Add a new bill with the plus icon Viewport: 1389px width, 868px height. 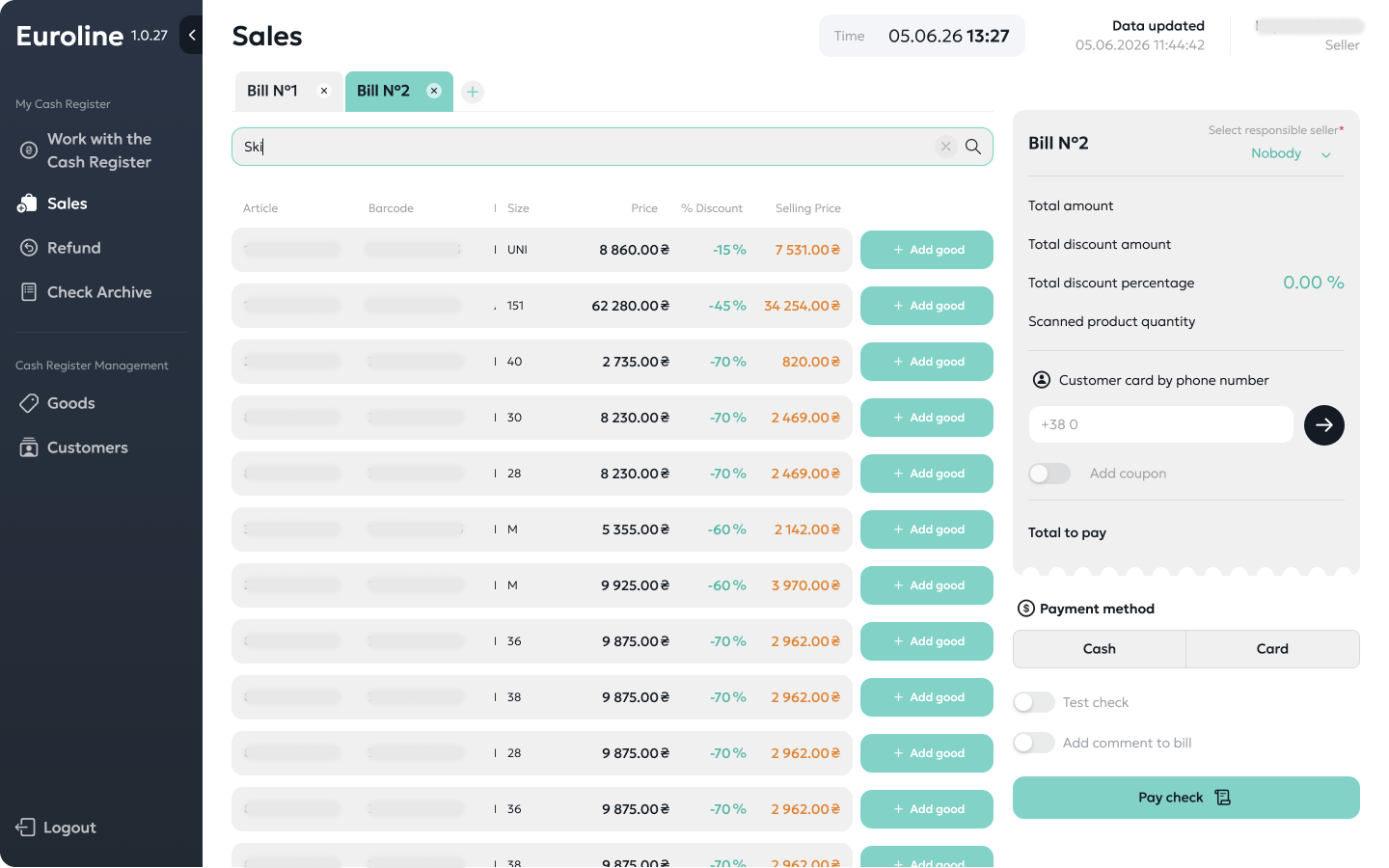pos(473,92)
